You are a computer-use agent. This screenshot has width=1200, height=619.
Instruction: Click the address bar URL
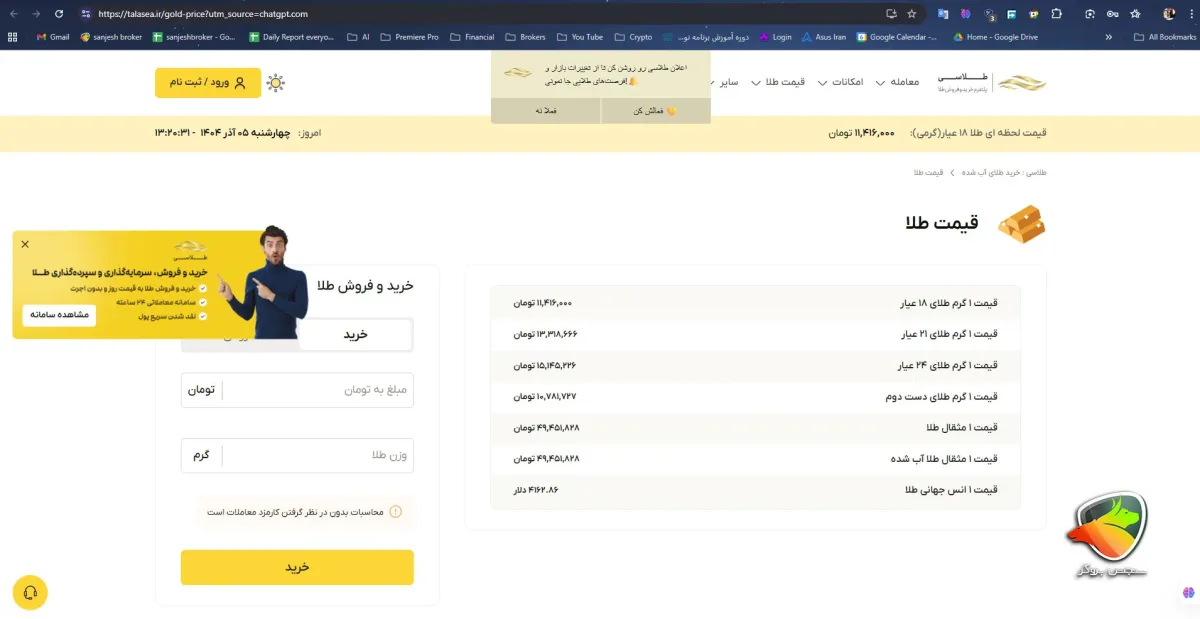pos(203,14)
